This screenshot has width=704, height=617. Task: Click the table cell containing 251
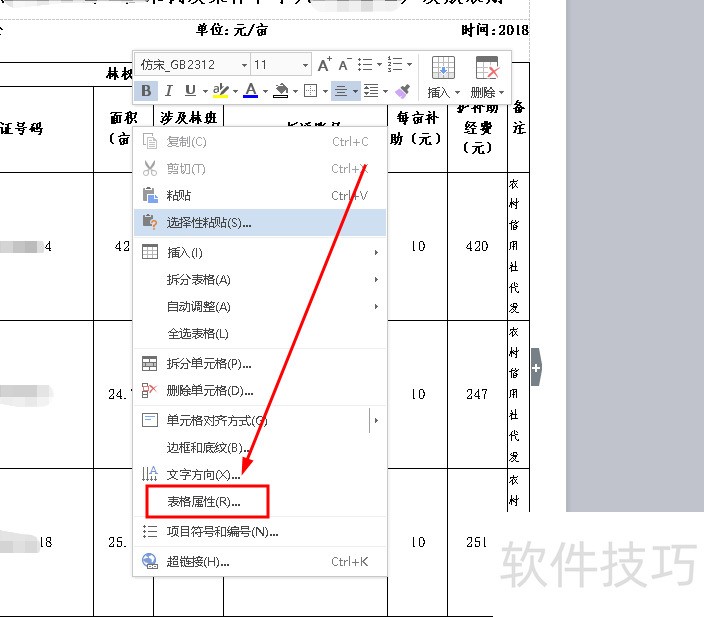coord(477,542)
